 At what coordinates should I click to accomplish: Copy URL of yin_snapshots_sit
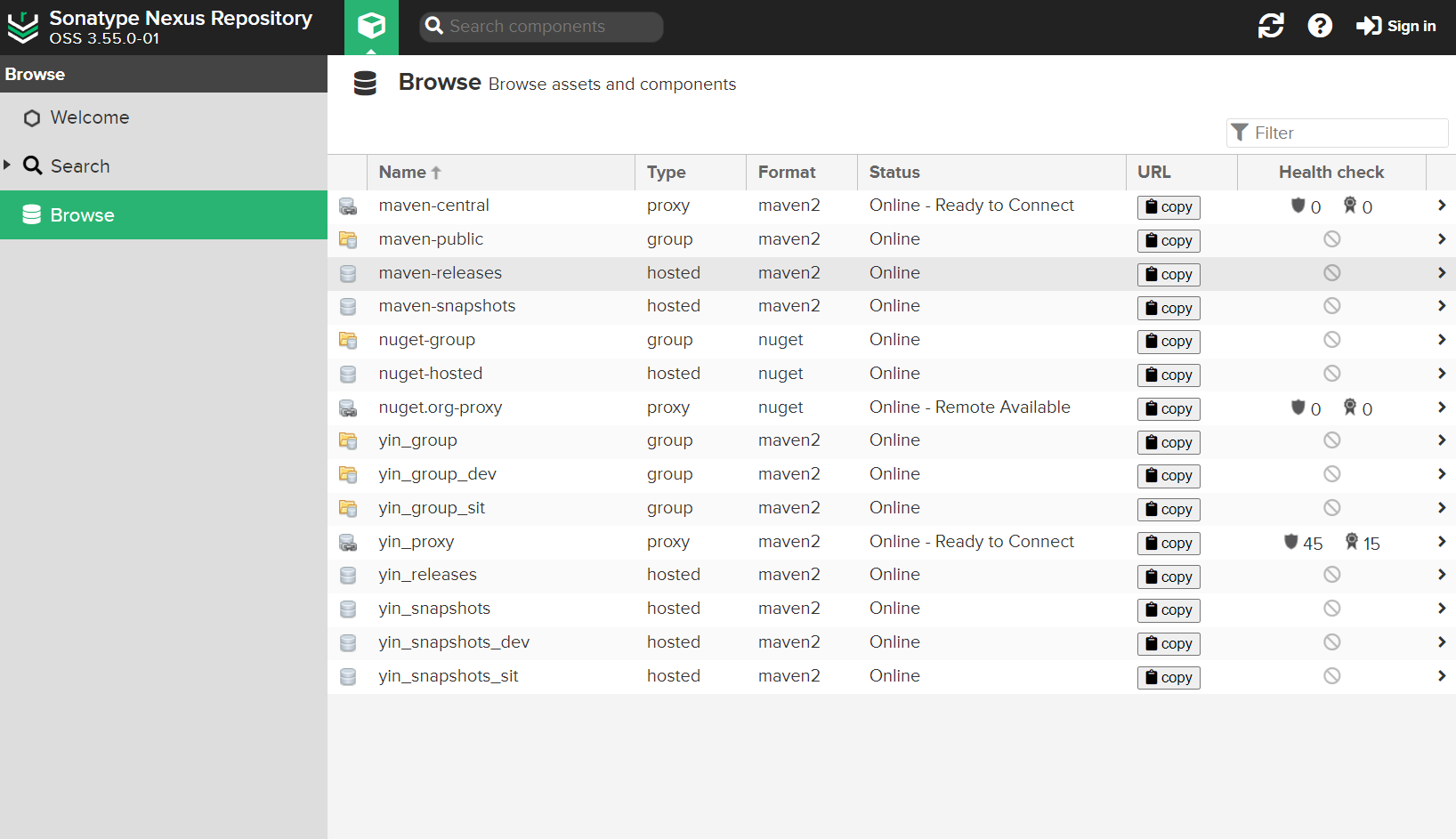pyautogui.click(x=1169, y=678)
